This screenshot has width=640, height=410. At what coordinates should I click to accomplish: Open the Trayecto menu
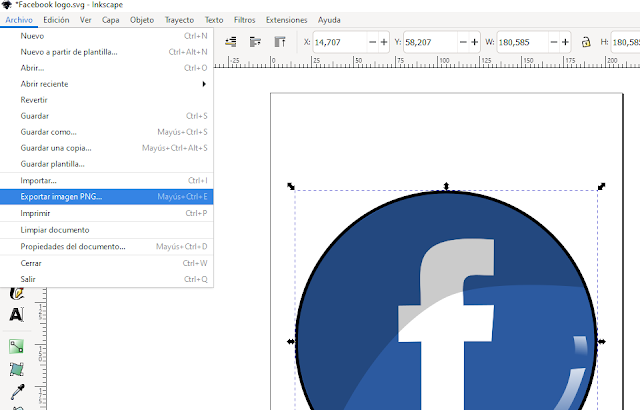click(x=179, y=20)
